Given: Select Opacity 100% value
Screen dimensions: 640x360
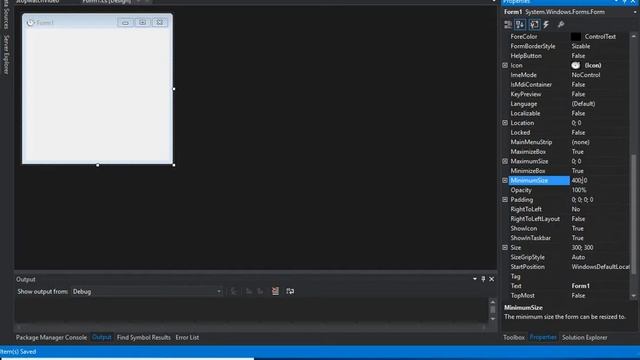Looking at the screenshot, I should point(579,190).
